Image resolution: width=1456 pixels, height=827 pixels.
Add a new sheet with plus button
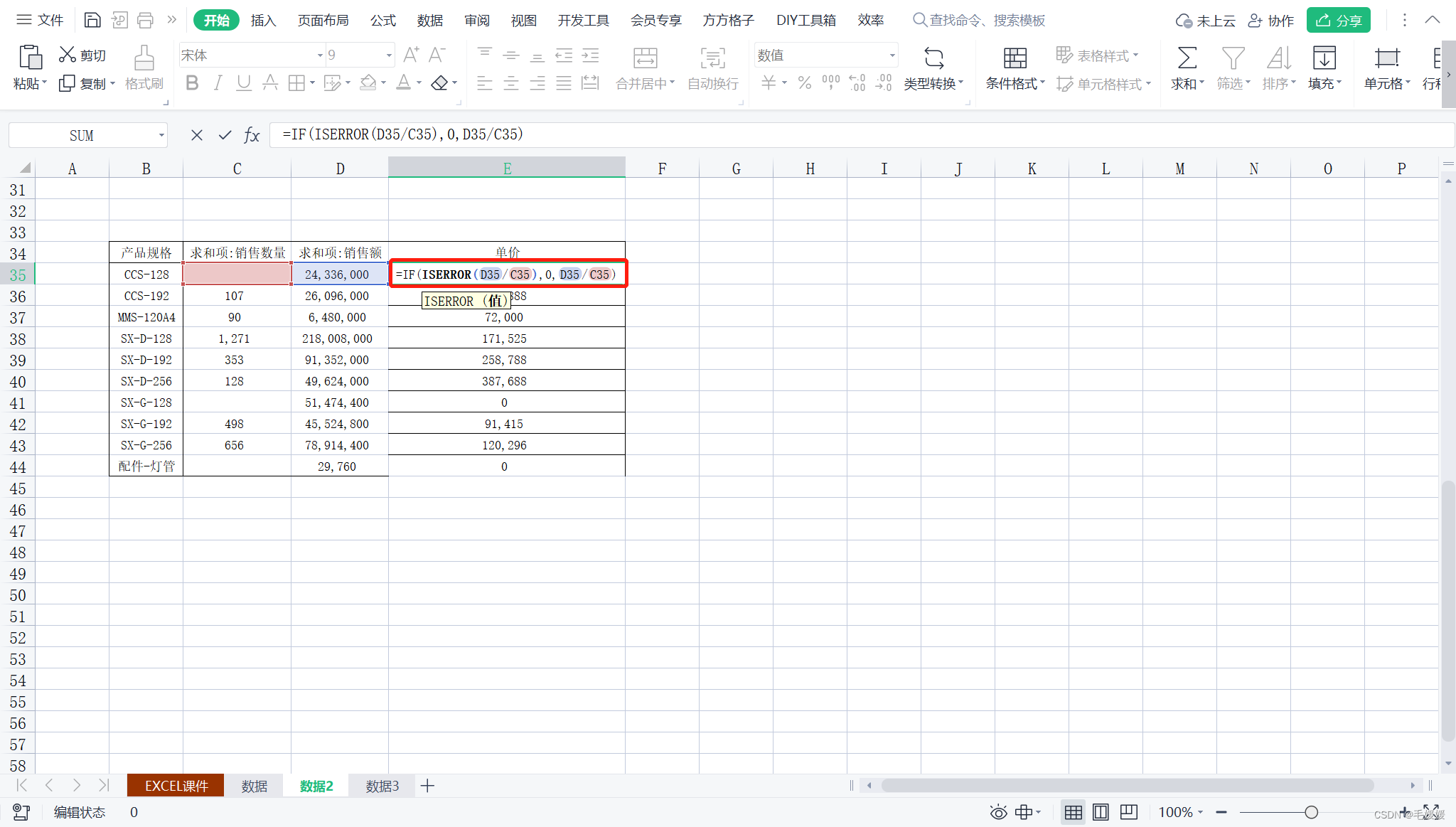point(427,786)
